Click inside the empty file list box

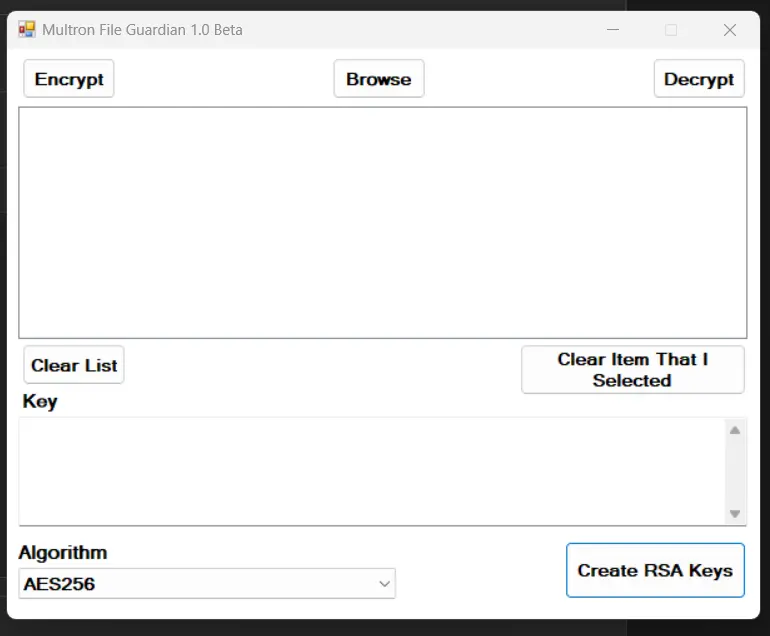point(383,222)
